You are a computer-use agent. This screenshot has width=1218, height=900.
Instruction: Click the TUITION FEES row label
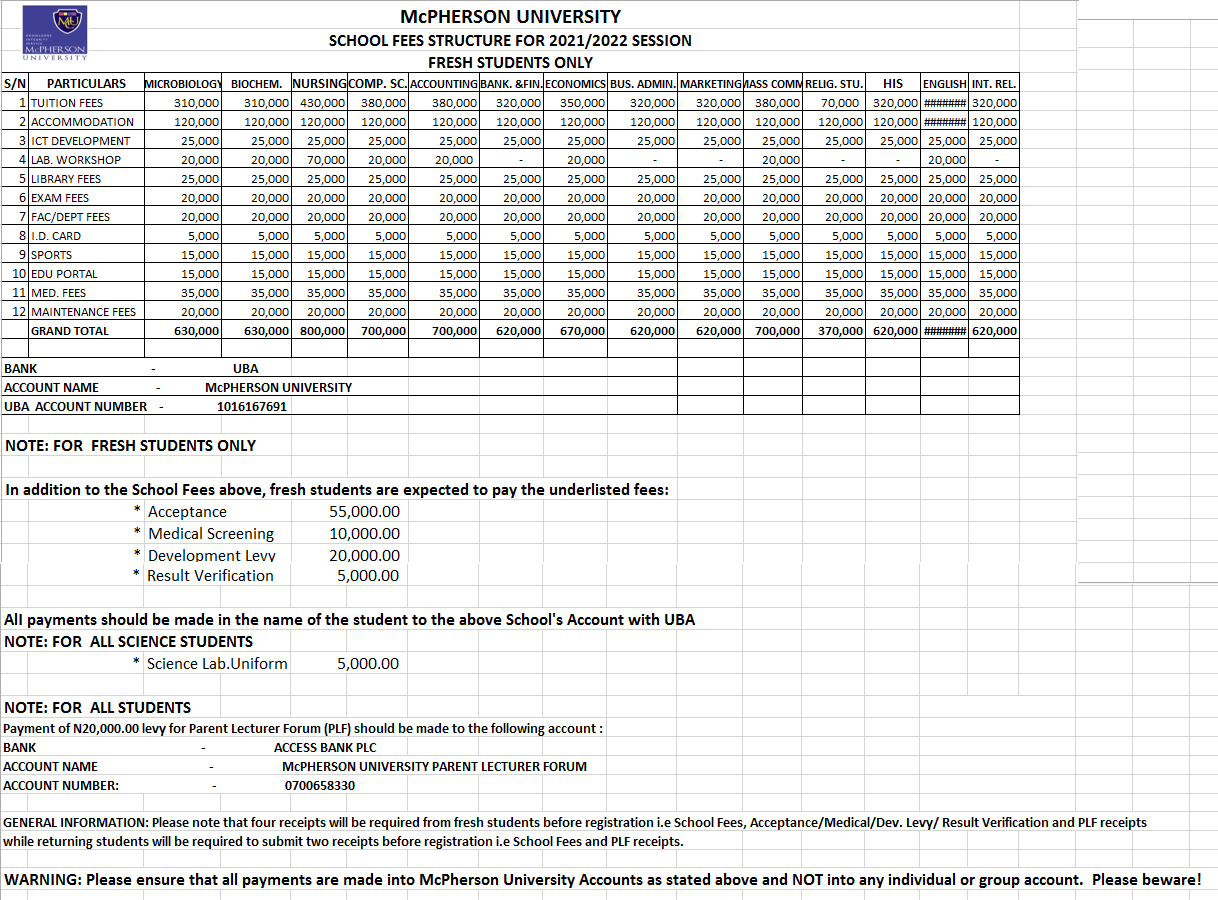pyautogui.click(x=67, y=103)
